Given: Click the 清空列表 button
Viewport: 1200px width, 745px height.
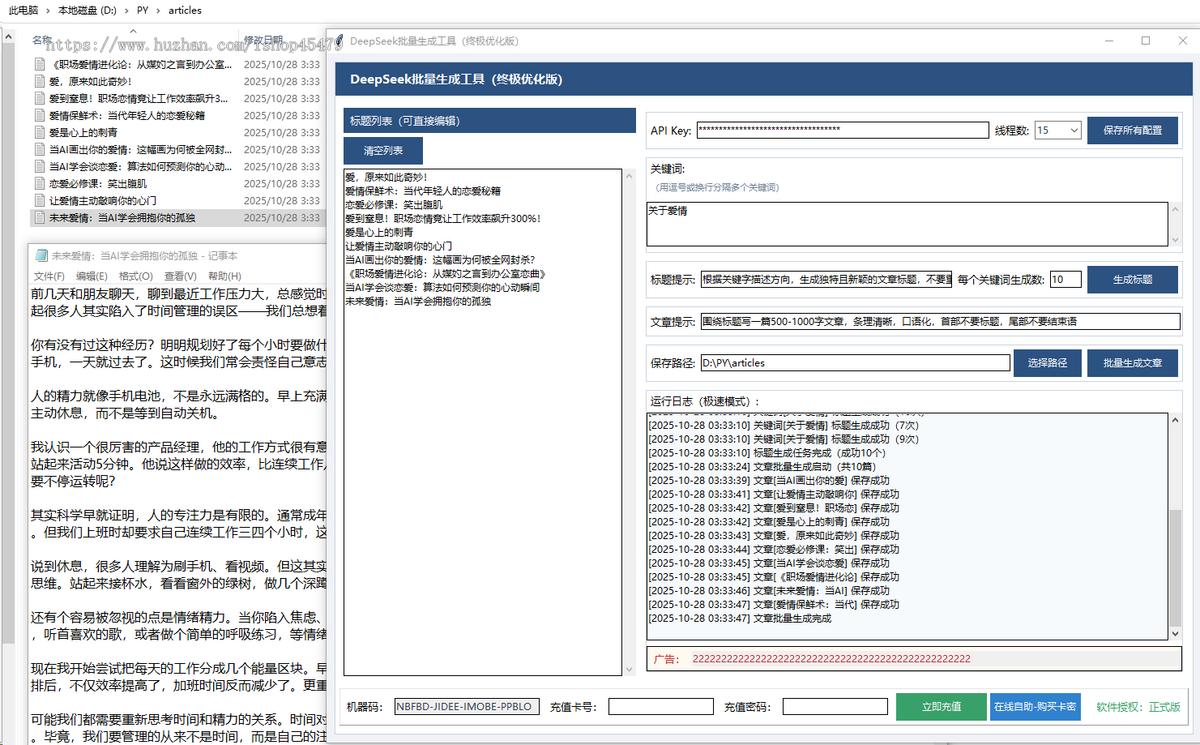Looking at the screenshot, I should coord(383,151).
